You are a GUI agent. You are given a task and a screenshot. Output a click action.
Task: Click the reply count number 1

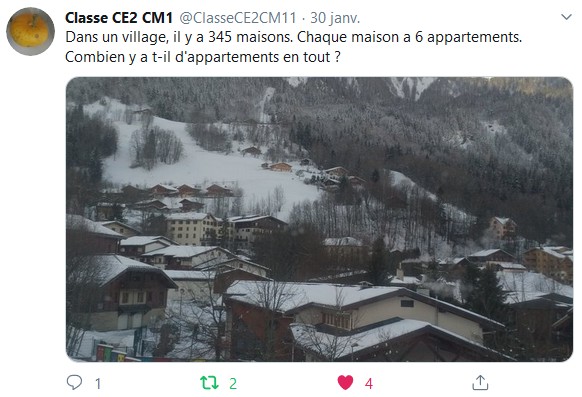click(x=98, y=384)
